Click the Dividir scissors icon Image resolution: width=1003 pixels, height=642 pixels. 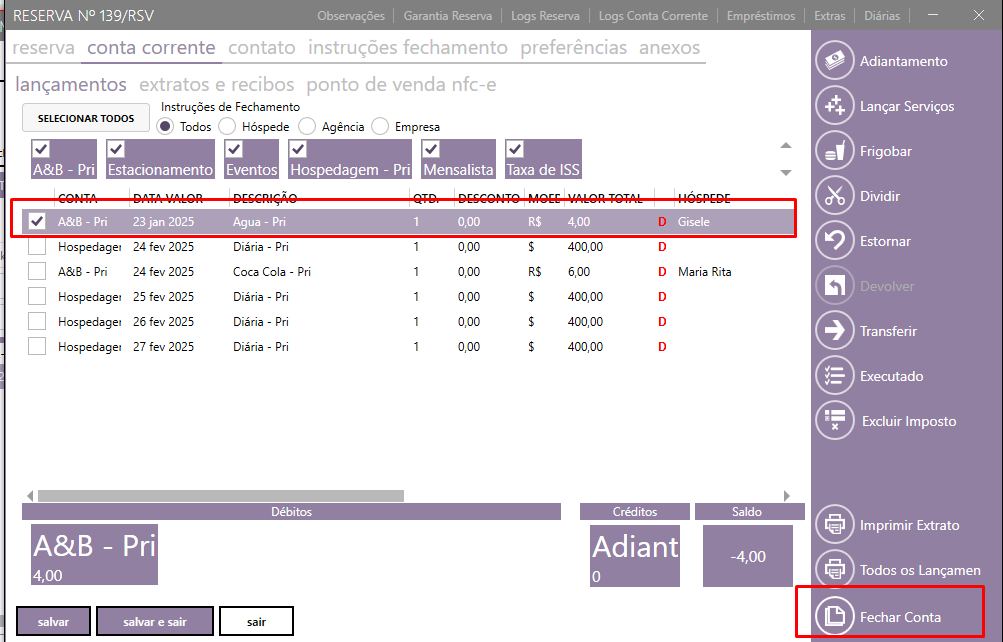(x=834, y=196)
